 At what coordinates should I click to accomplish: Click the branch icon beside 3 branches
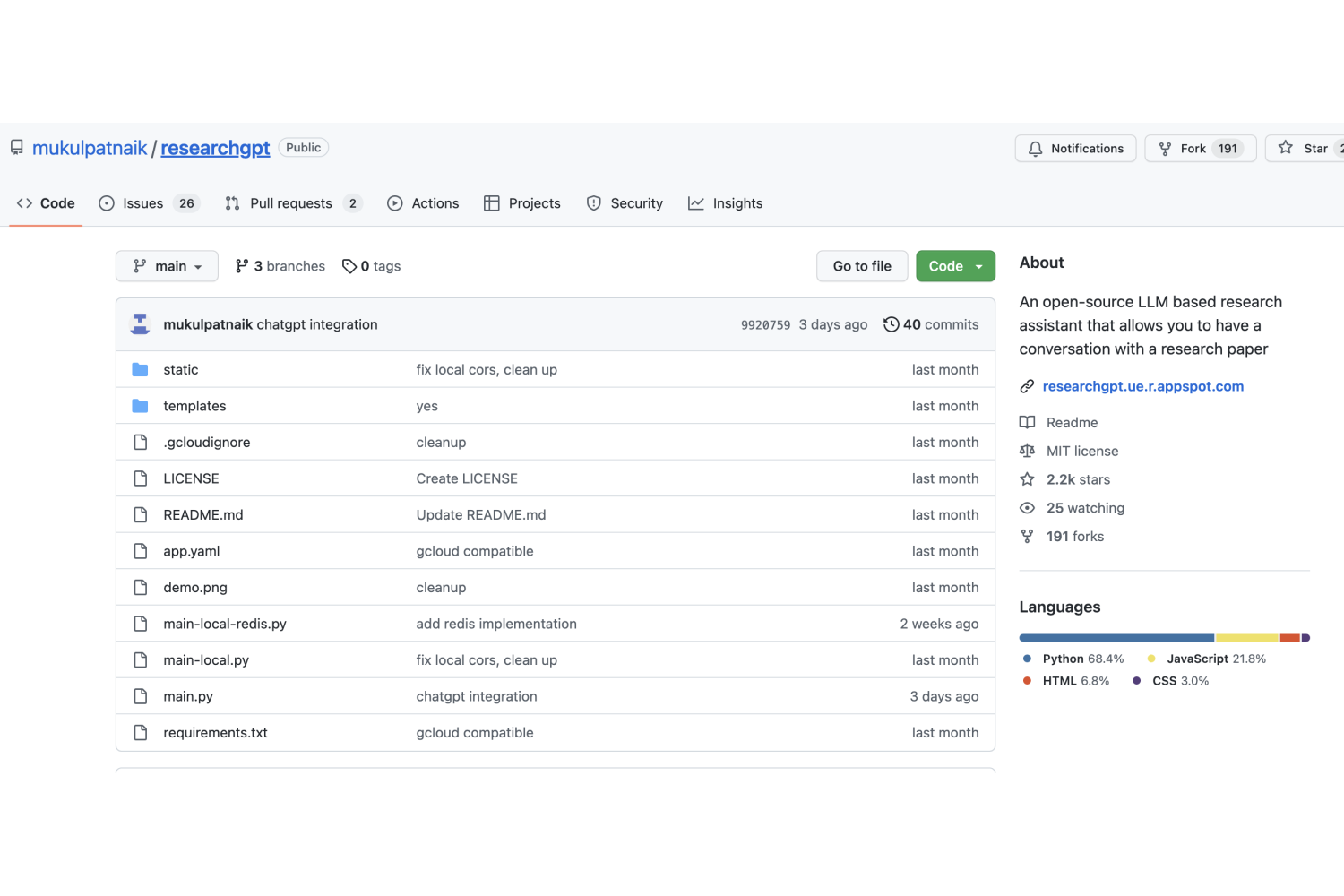tap(242, 266)
